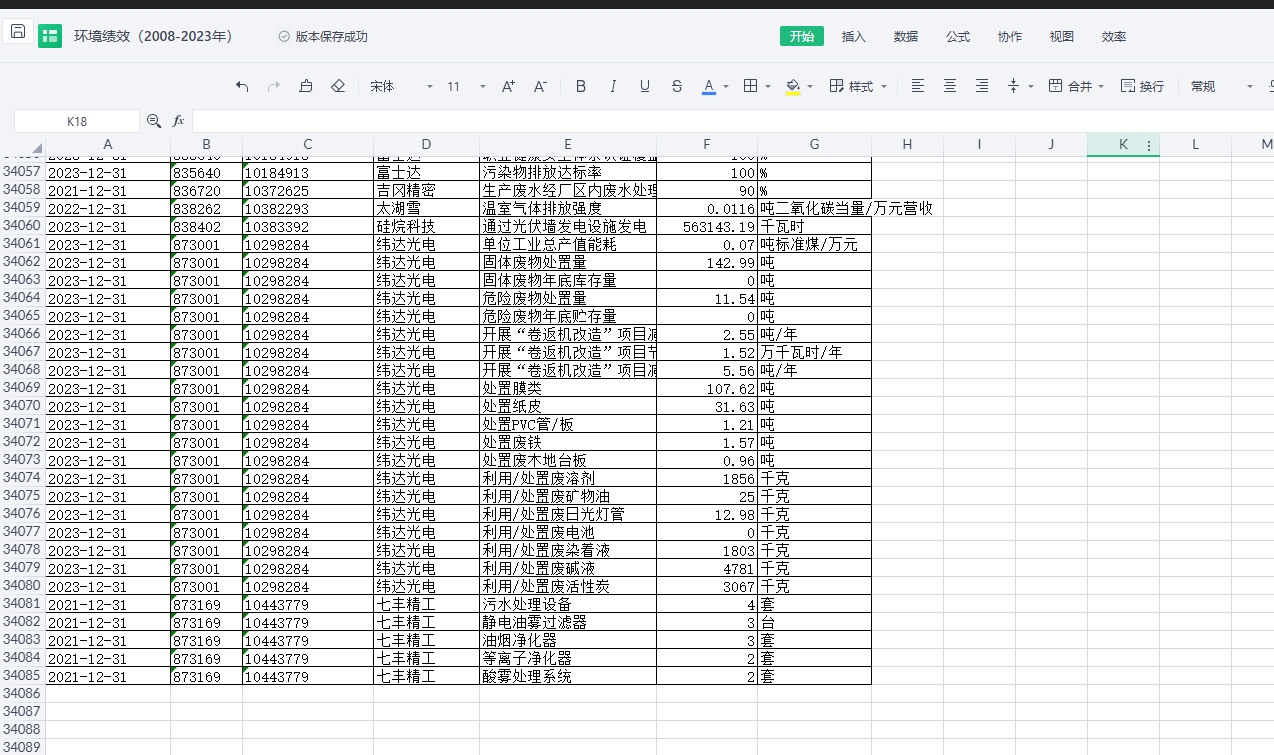This screenshot has width=1274, height=755.
Task: Click the 版本保存成功 status text
Action: pos(331,37)
